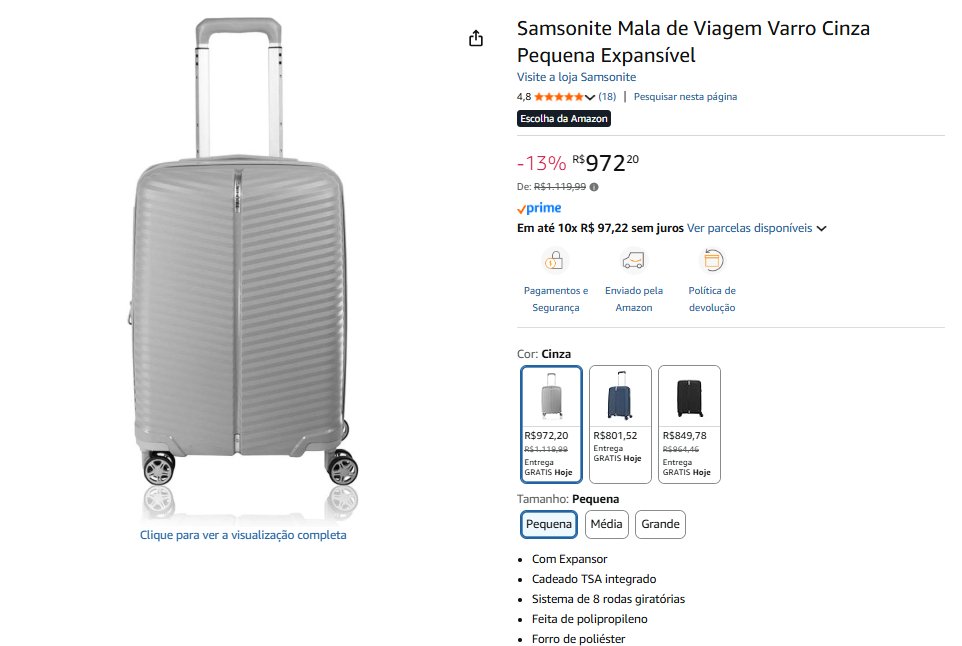Screen dimensions: 962x646
Task: Visit the Samsonite store link
Action: coord(576,77)
